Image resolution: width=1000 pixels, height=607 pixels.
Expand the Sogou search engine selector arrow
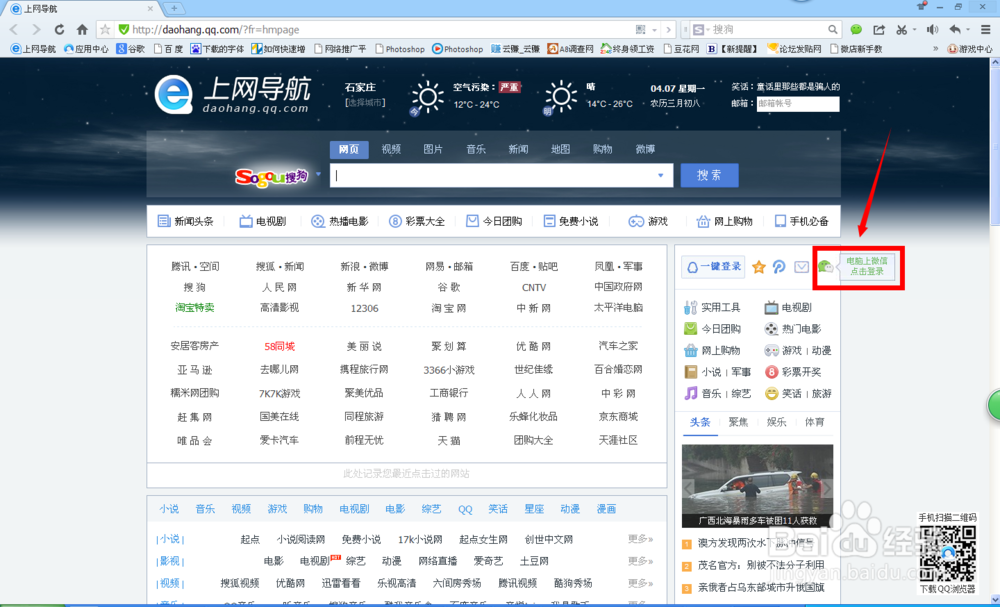coord(318,174)
